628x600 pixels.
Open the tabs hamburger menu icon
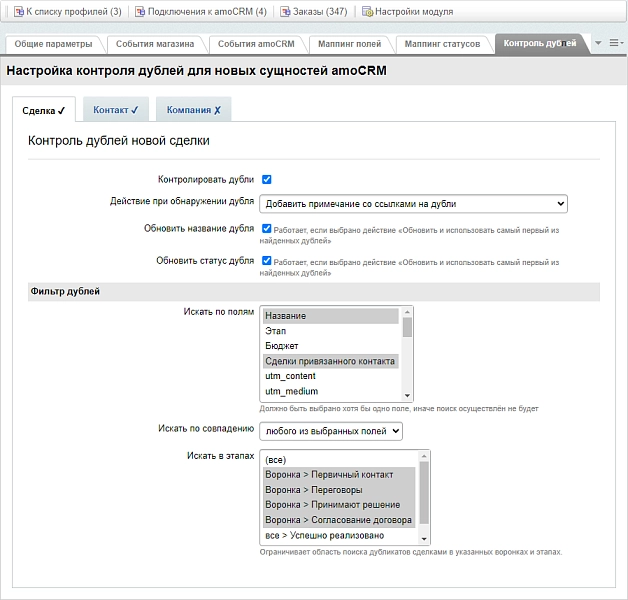(614, 42)
